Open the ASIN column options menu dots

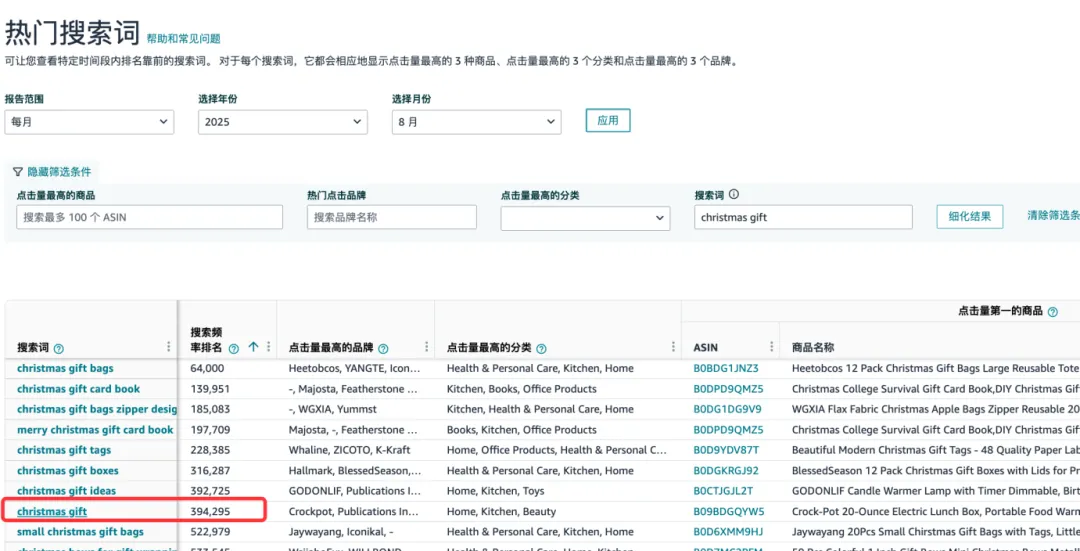tap(771, 347)
